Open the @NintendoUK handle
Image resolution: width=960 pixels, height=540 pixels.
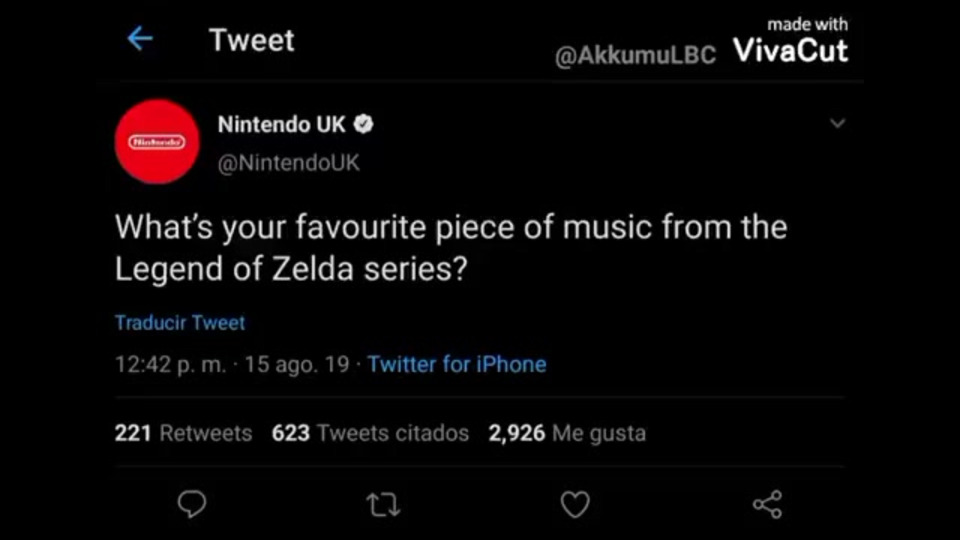pos(289,163)
